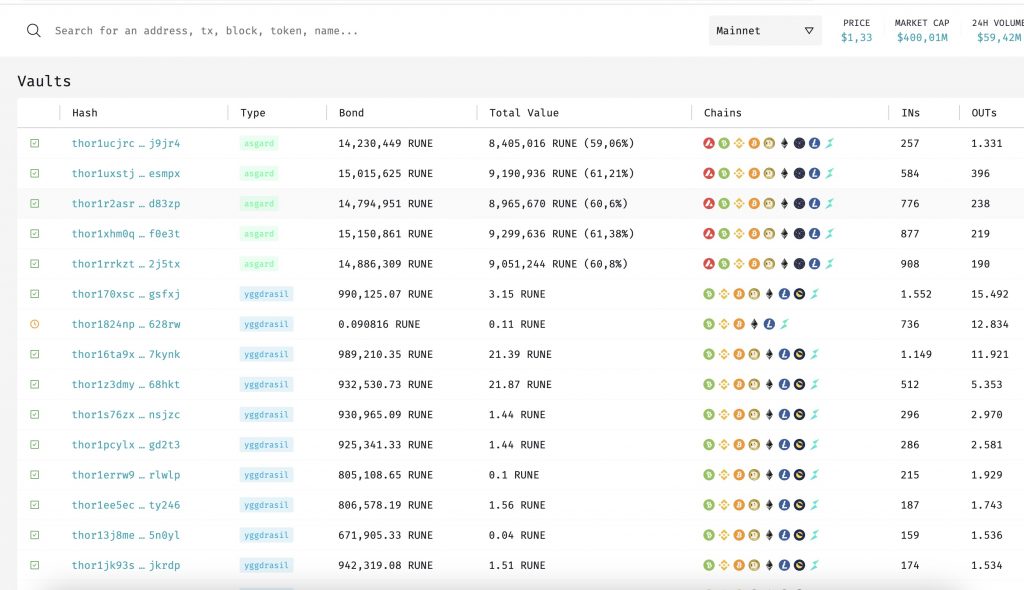Click the Hash column header
This screenshot has width=1024, height=590.
coord(85,112)
